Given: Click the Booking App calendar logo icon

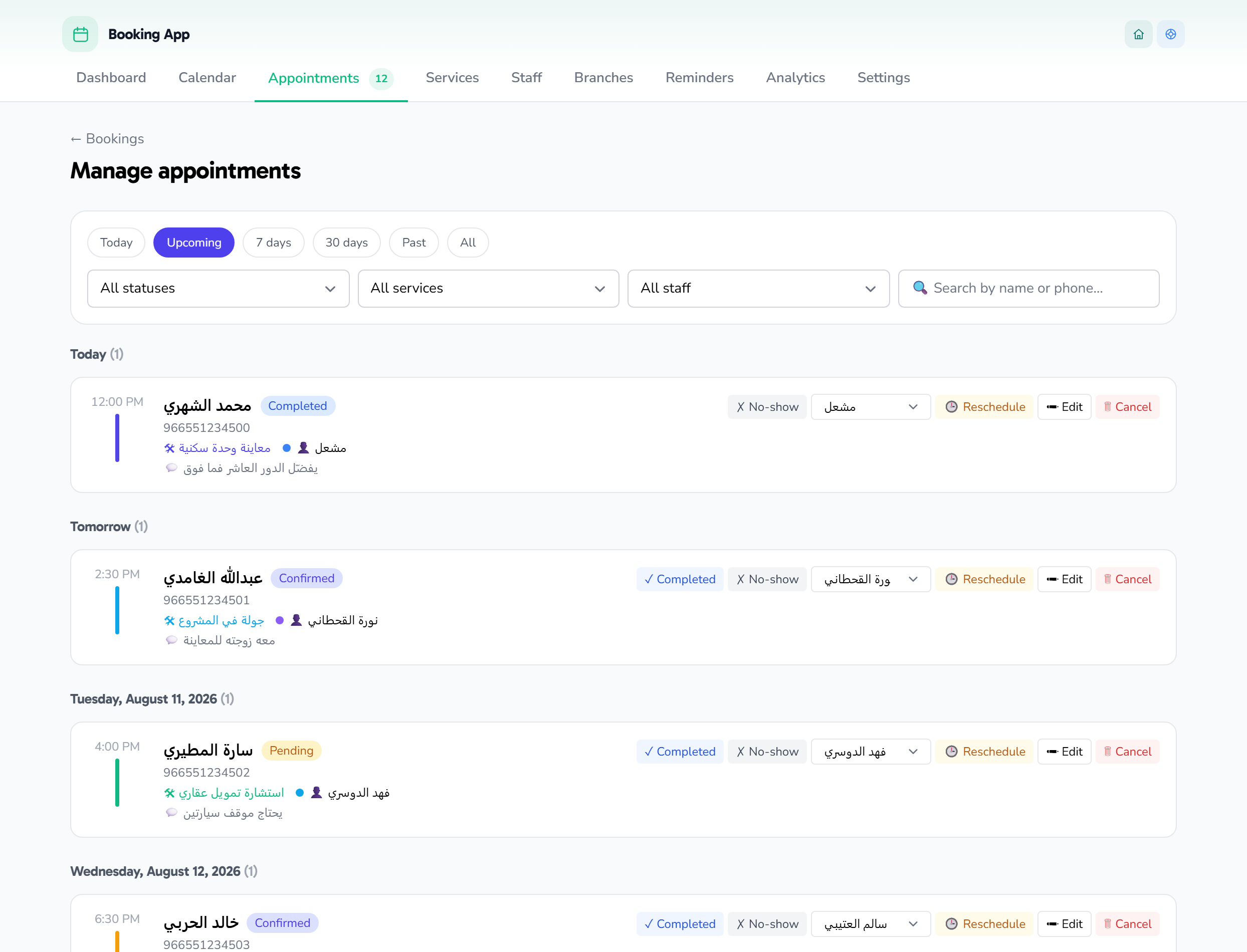Looking at the screenshot, I should (81, 34).
